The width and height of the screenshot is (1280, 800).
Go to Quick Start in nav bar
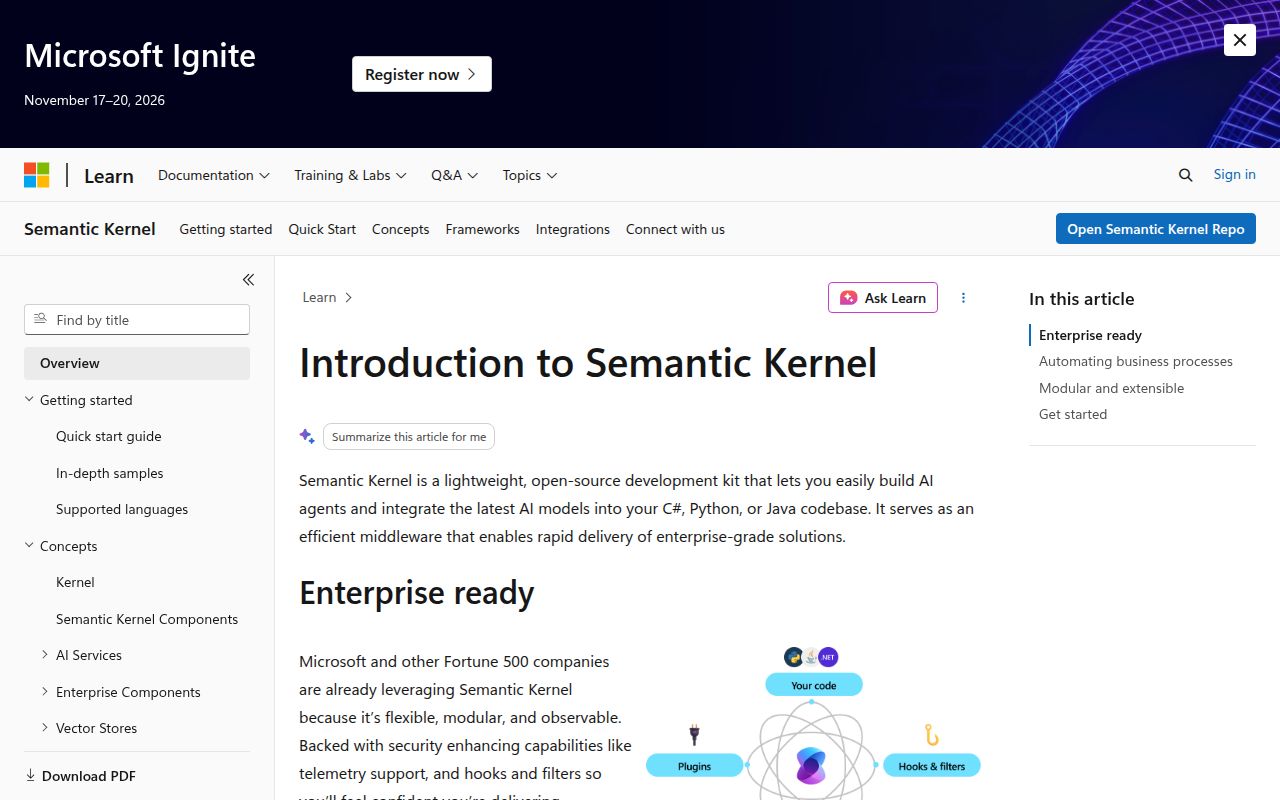coord(322,229)
